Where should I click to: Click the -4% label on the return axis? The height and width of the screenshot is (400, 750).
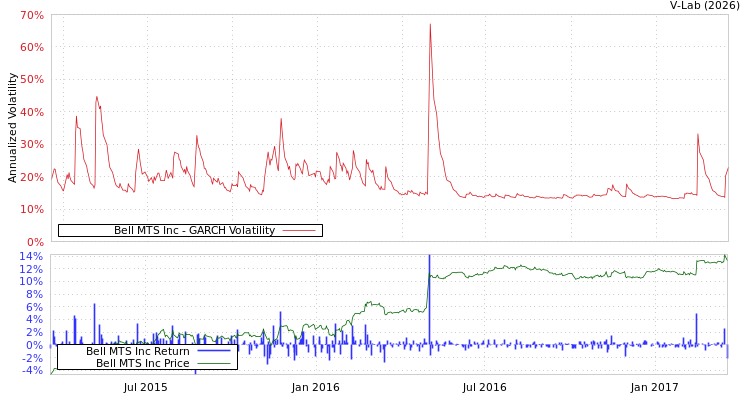click(x=31, y=371)
